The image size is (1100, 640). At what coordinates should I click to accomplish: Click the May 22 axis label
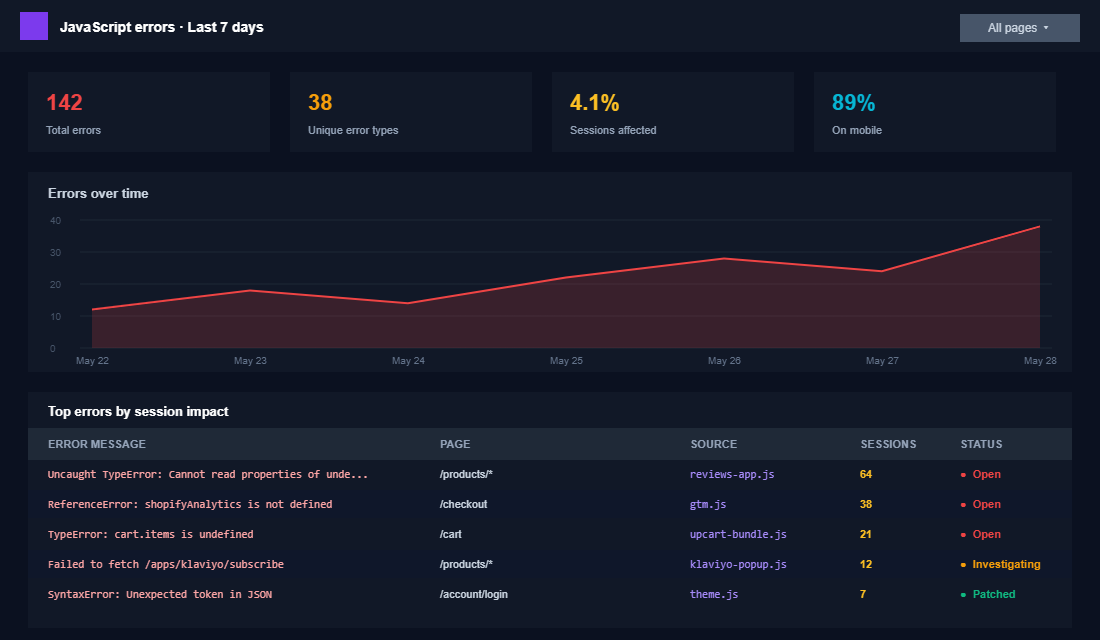click(x=92, y=361)
